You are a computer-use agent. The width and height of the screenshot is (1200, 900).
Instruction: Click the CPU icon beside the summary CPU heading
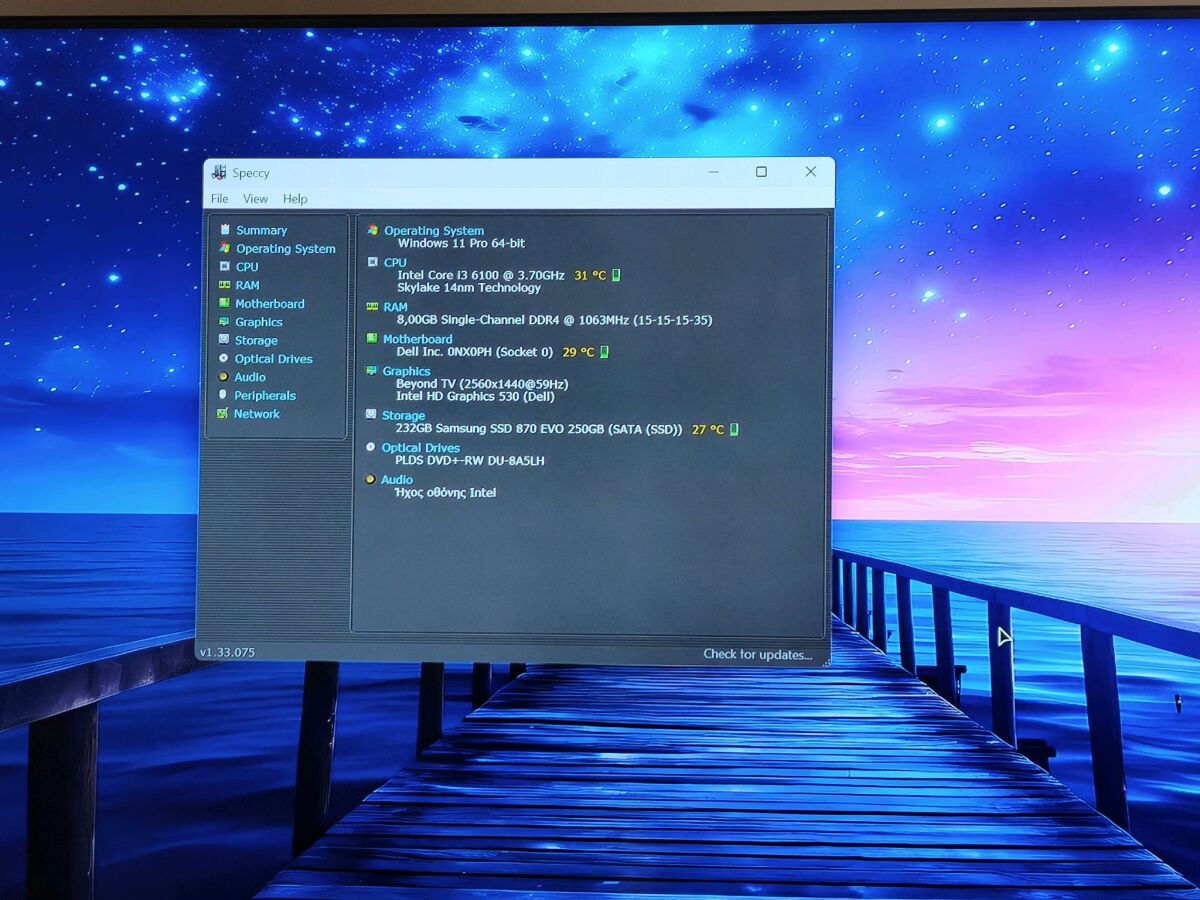[373, 262]
